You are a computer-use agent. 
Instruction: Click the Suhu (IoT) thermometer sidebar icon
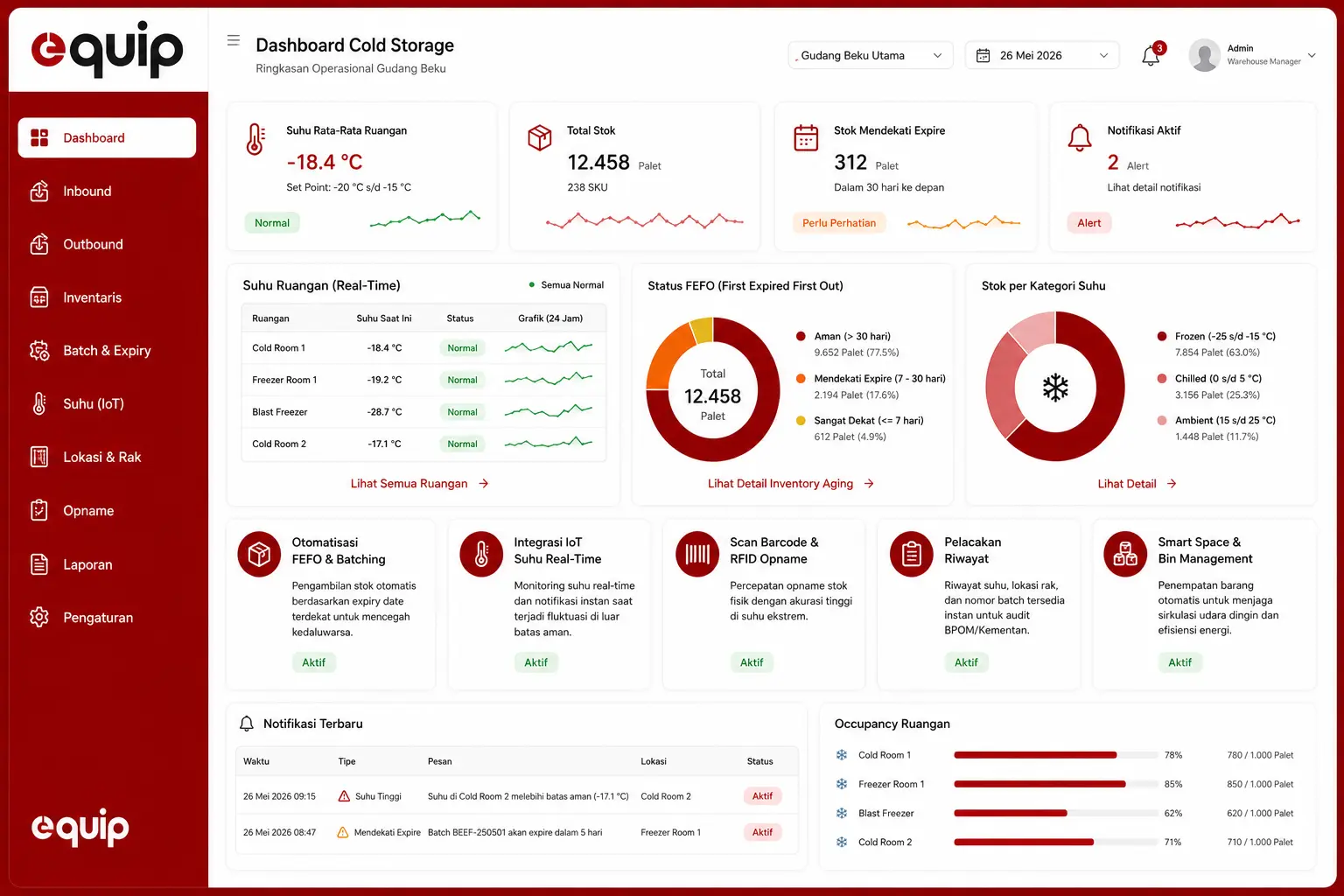pos(39,403)
